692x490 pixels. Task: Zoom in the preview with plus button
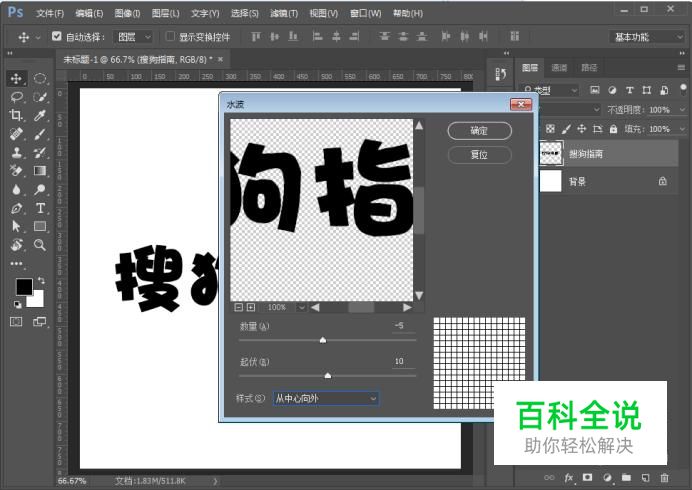tap(251, 307)
